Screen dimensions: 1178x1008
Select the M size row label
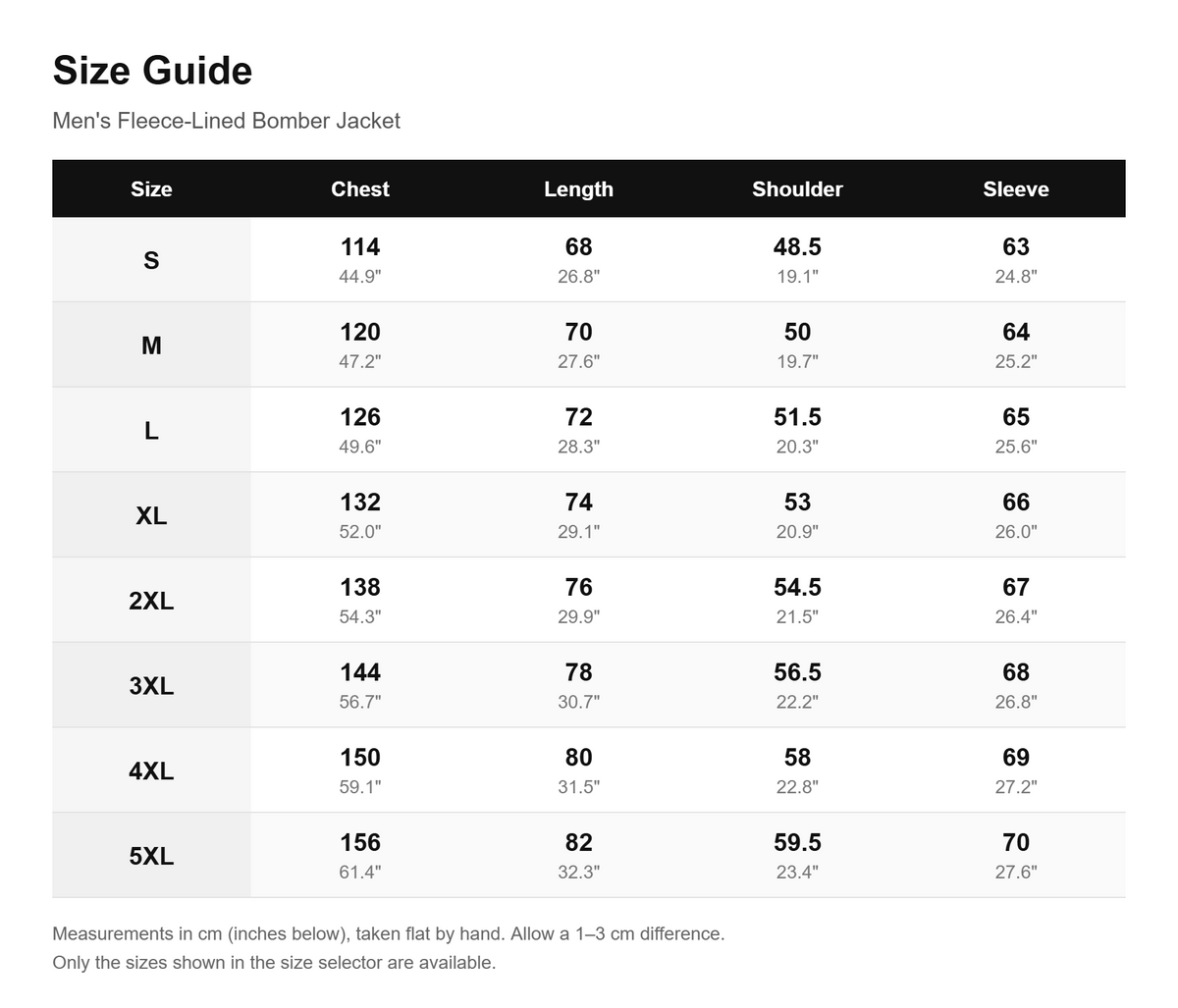pyautogui.click(x=151, y=345)
